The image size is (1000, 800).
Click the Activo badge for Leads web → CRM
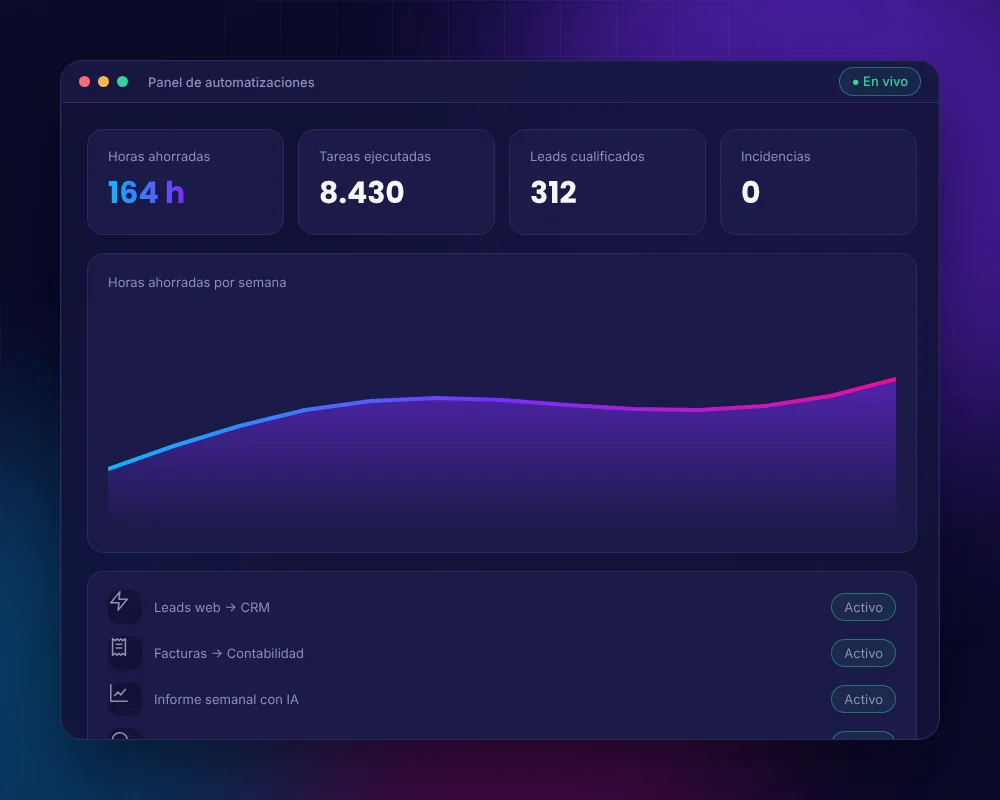863,607
